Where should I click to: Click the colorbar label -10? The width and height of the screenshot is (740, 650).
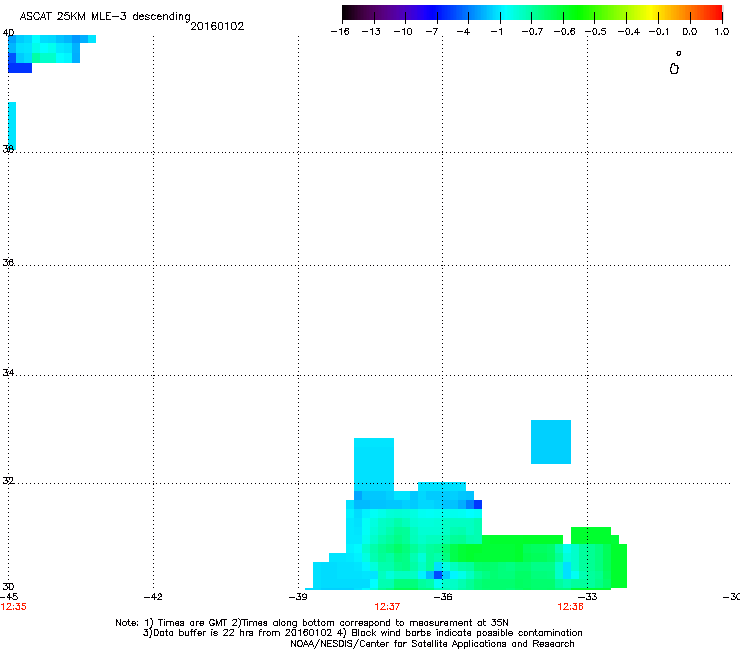coord(403,32)
